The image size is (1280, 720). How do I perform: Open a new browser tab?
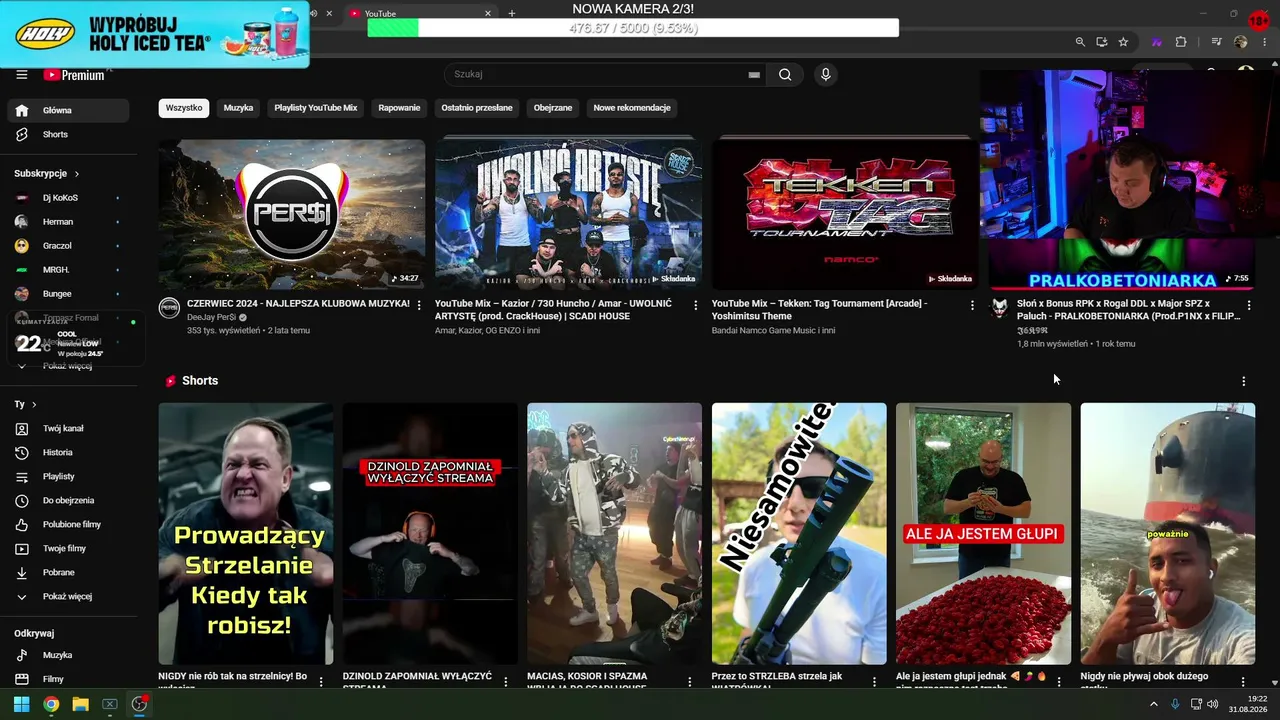coord(512,14)
